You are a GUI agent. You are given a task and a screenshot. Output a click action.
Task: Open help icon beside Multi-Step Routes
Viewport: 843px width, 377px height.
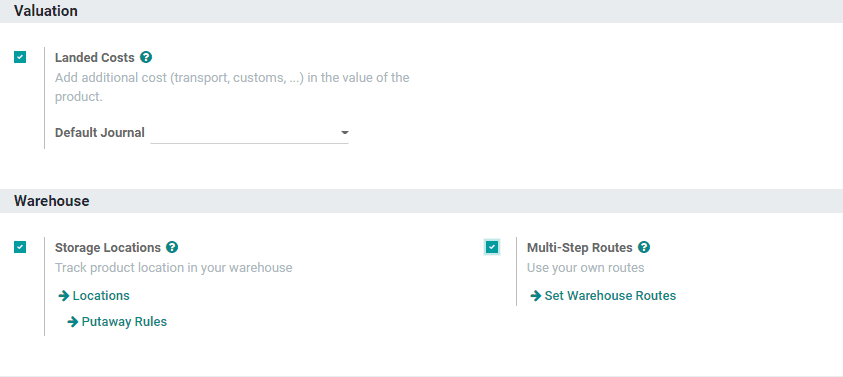pos(644,247)
